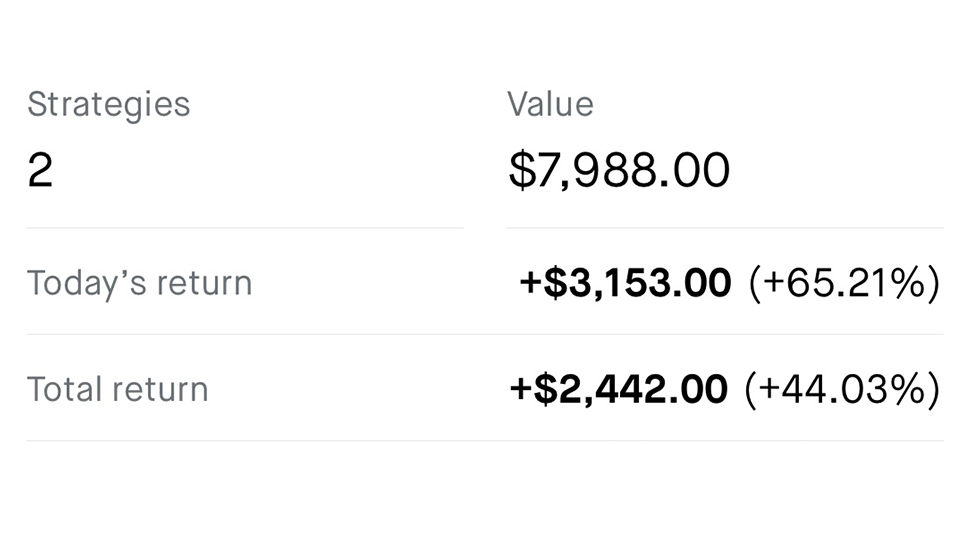Click the Value heading

(x=550, y=104)
